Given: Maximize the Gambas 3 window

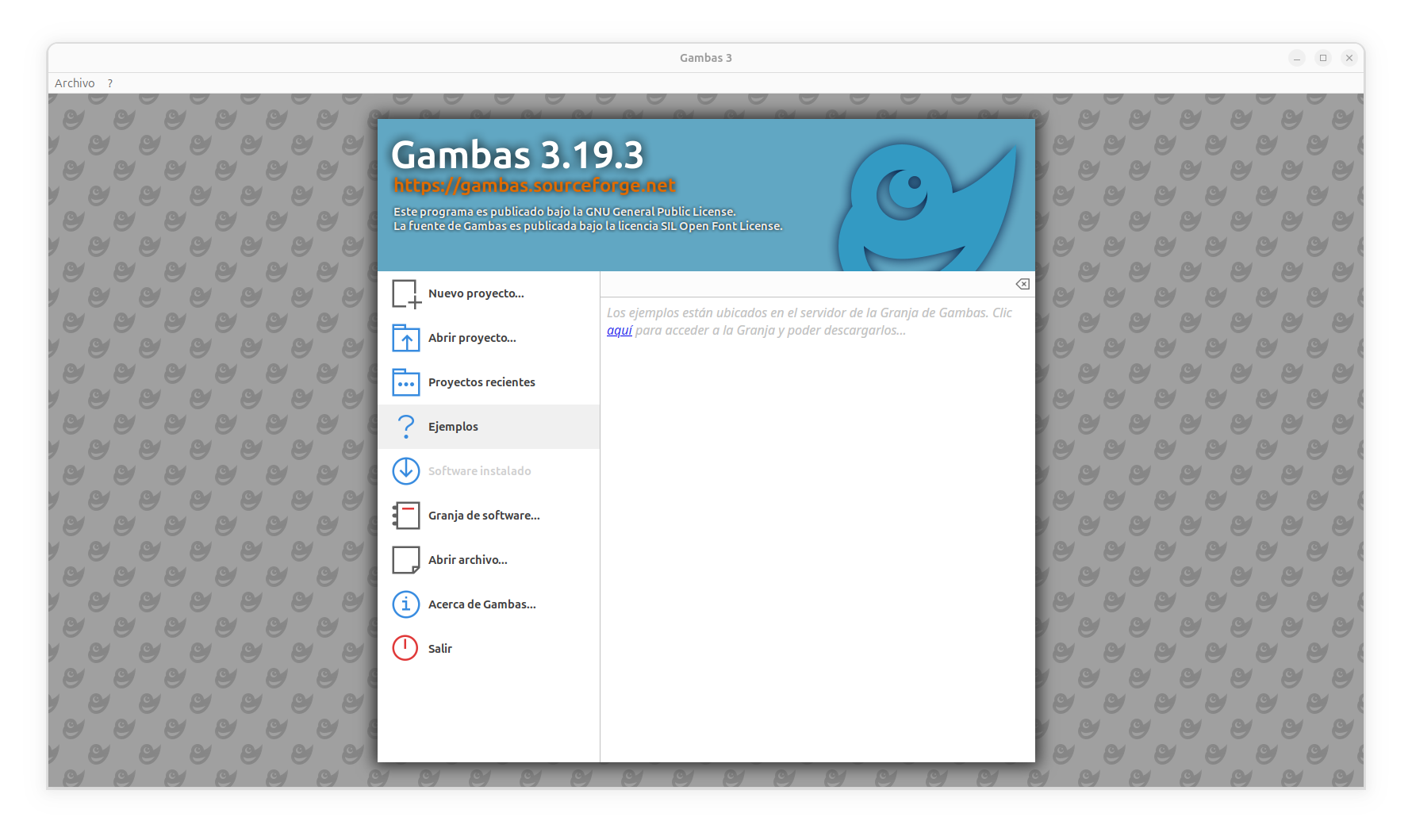Looking at the screenshot, I should click(x=1323, y=58).
